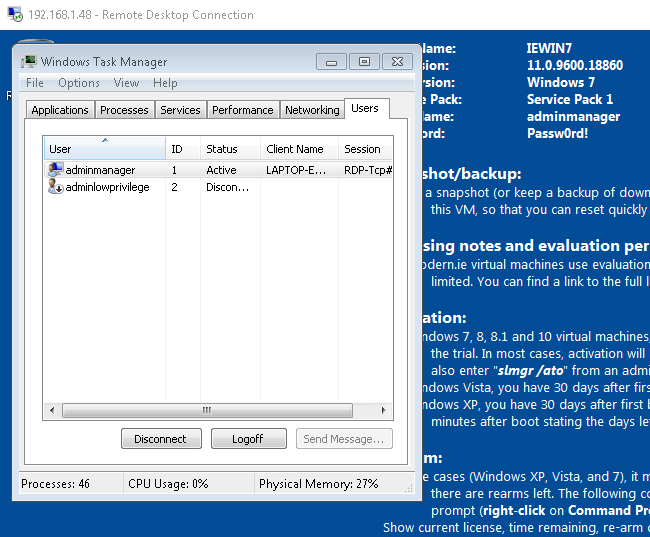Click the CPU Usage: 0% status entry
The height and width of the screenshot is (537, 650).
click(168, 484)
